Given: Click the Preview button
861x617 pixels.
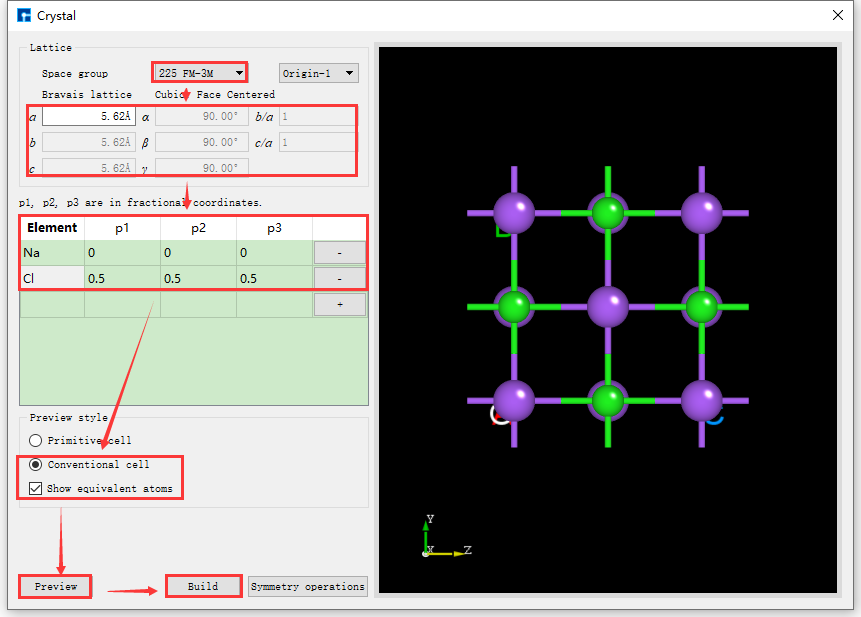Looking at the screenshot, I should (x=54, y=586).
